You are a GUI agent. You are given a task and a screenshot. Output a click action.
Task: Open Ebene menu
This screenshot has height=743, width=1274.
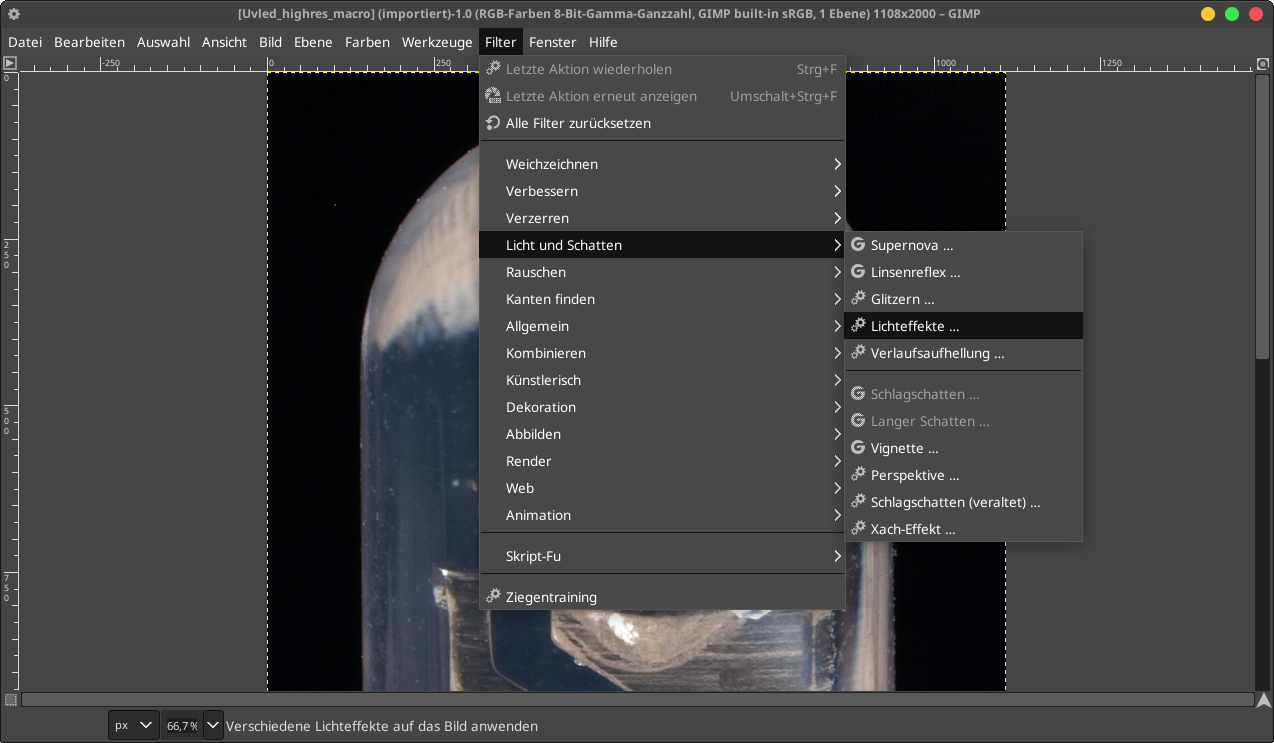(x=313, y=42)
